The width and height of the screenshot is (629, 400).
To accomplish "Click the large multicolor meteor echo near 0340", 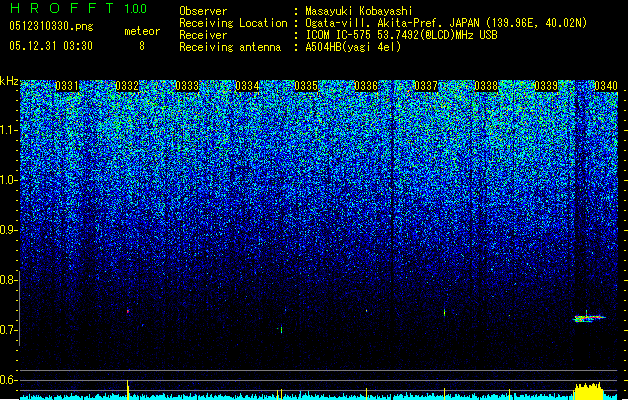I will 589,318.
